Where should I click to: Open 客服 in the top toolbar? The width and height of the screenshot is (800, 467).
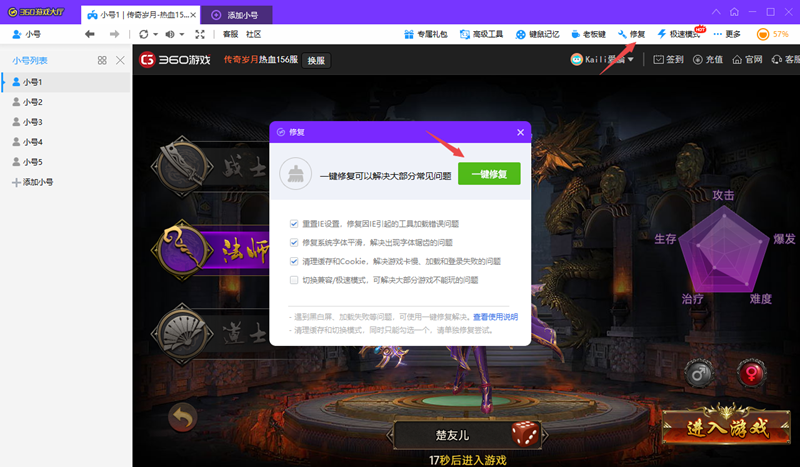point(231,34)
